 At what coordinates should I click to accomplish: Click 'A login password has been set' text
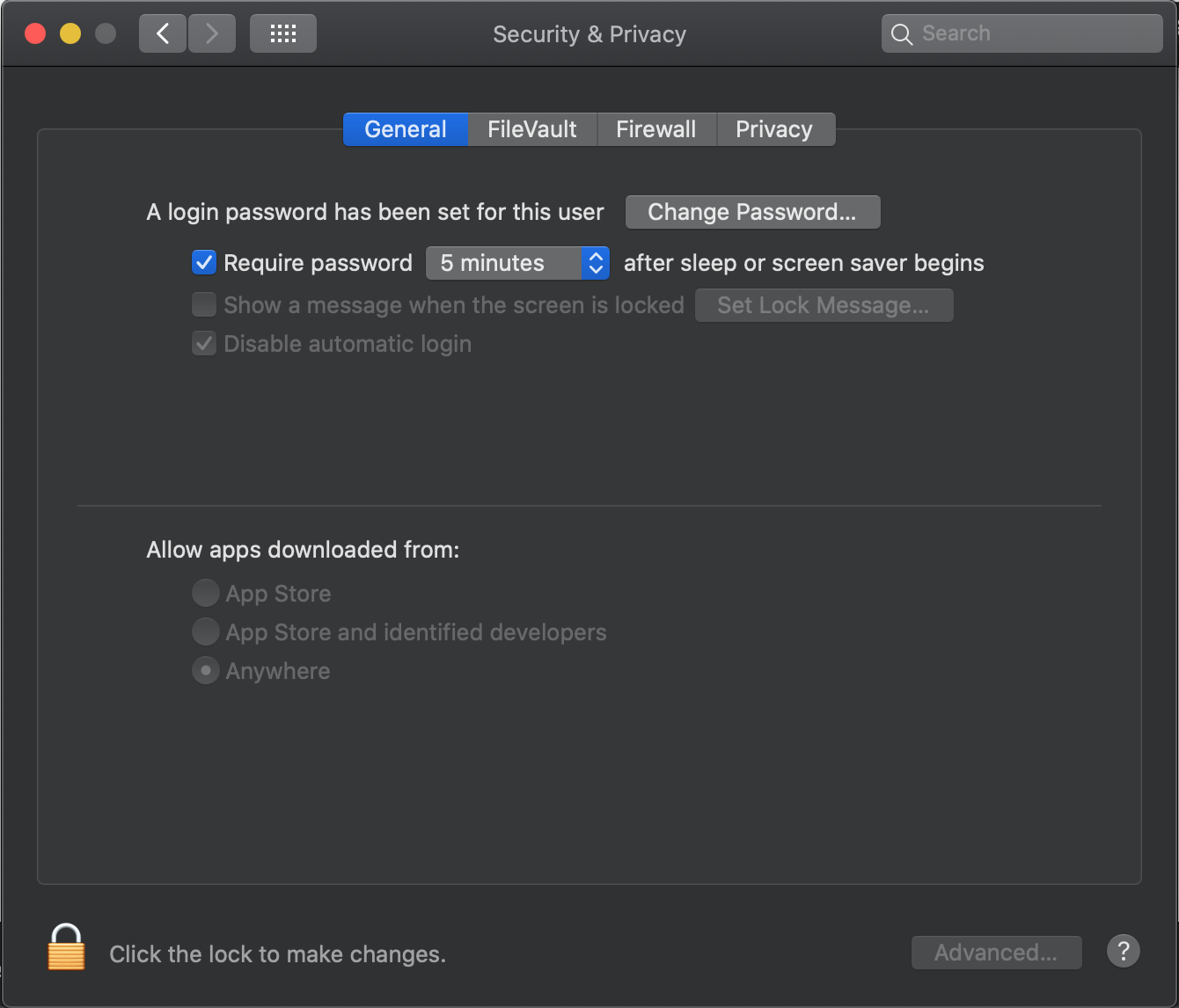coord(375,212)
